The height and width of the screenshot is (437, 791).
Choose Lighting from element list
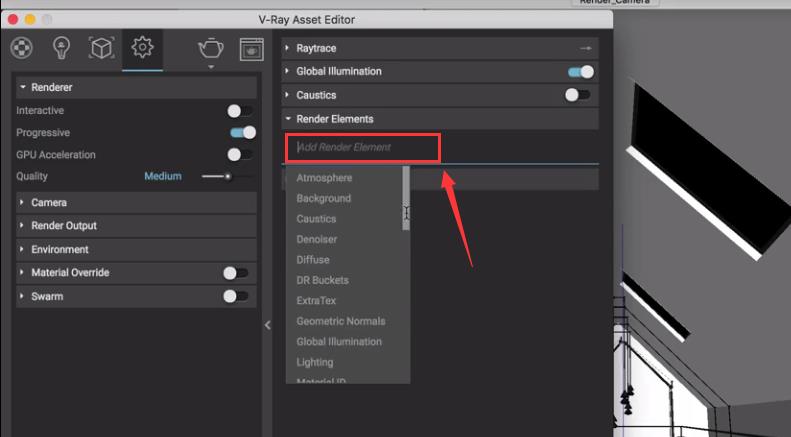pos(315,362)
